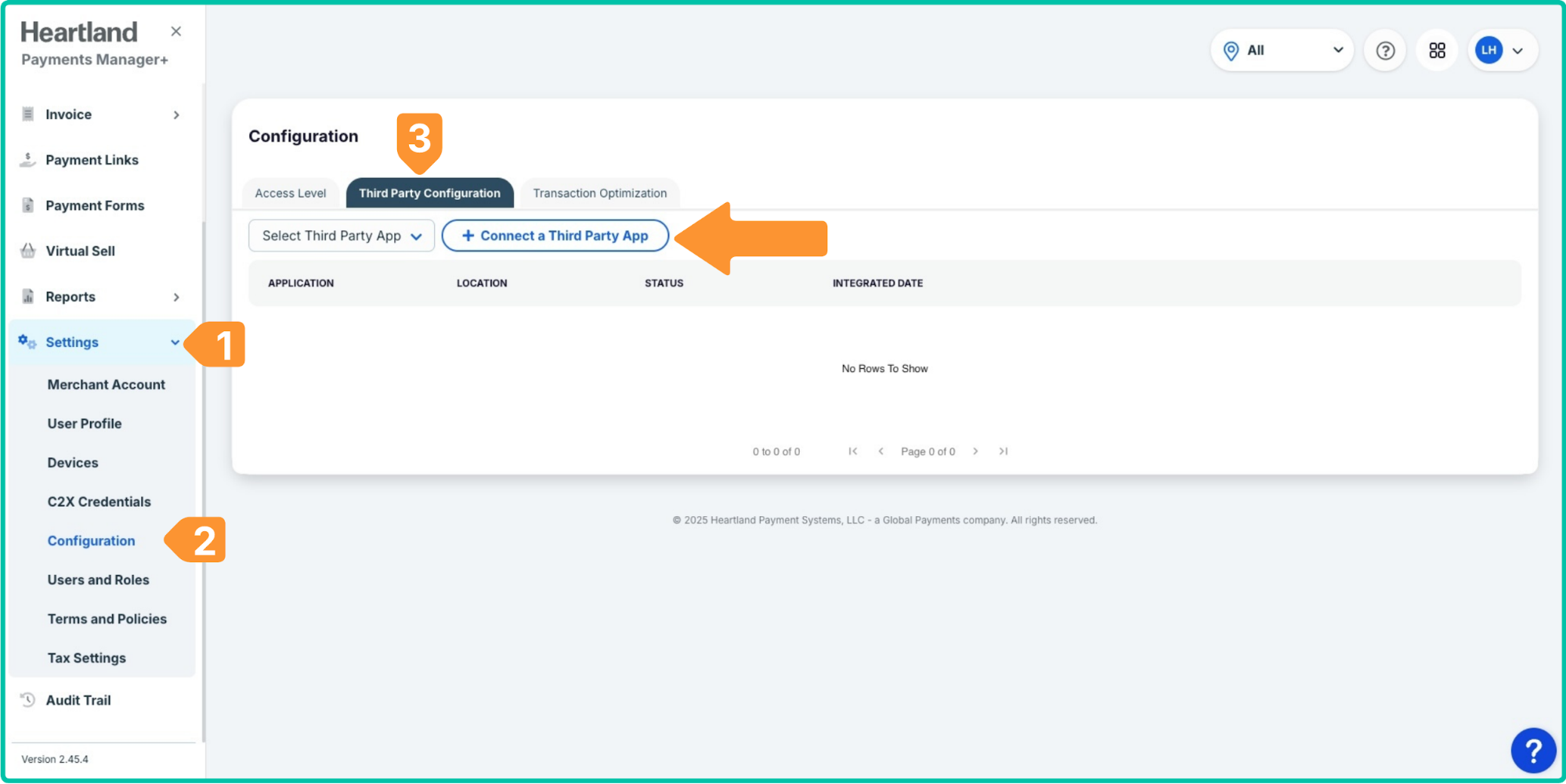Viewport: 1566px width, 784px height.
Task: Close the sidebar with the X icon
Action: (x=176, y=31)
